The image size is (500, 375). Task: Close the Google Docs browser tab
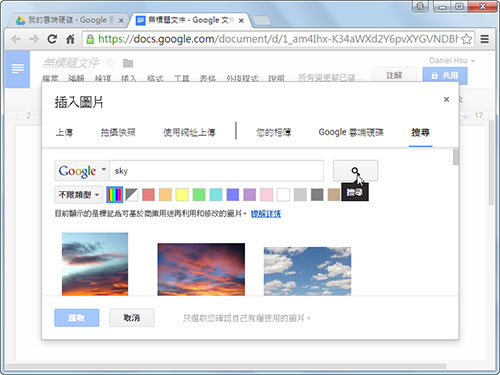(x=241, y=21)
